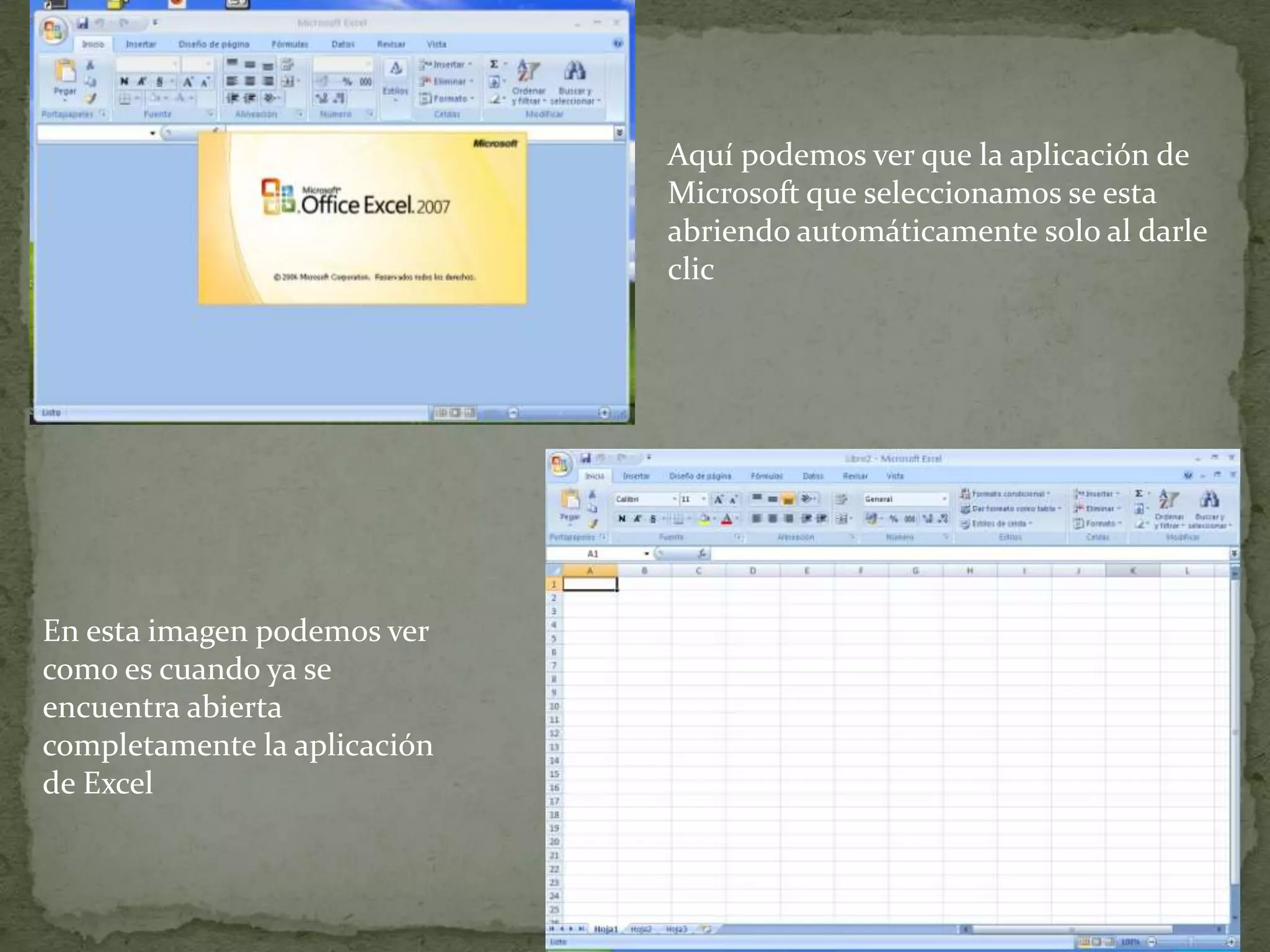Toggle center alignment in Libro2 window

pyautogui.click(x=772, y=519)
